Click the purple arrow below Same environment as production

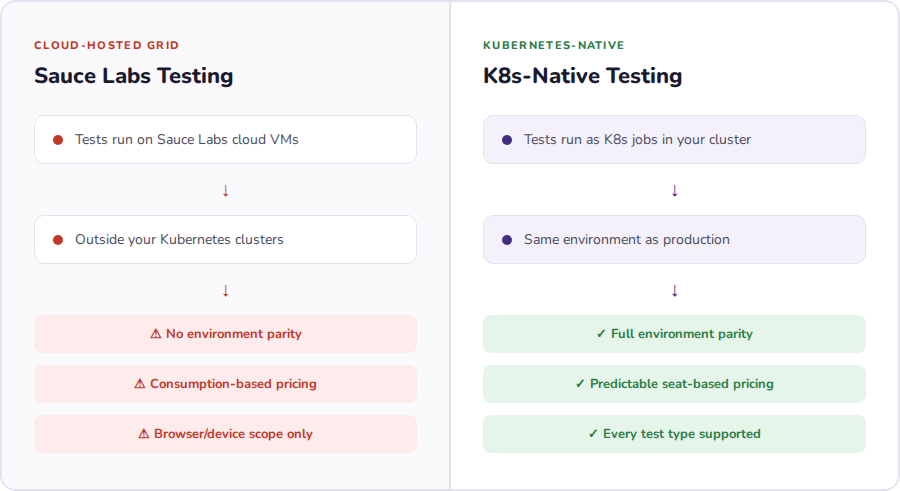pos(675,290)
